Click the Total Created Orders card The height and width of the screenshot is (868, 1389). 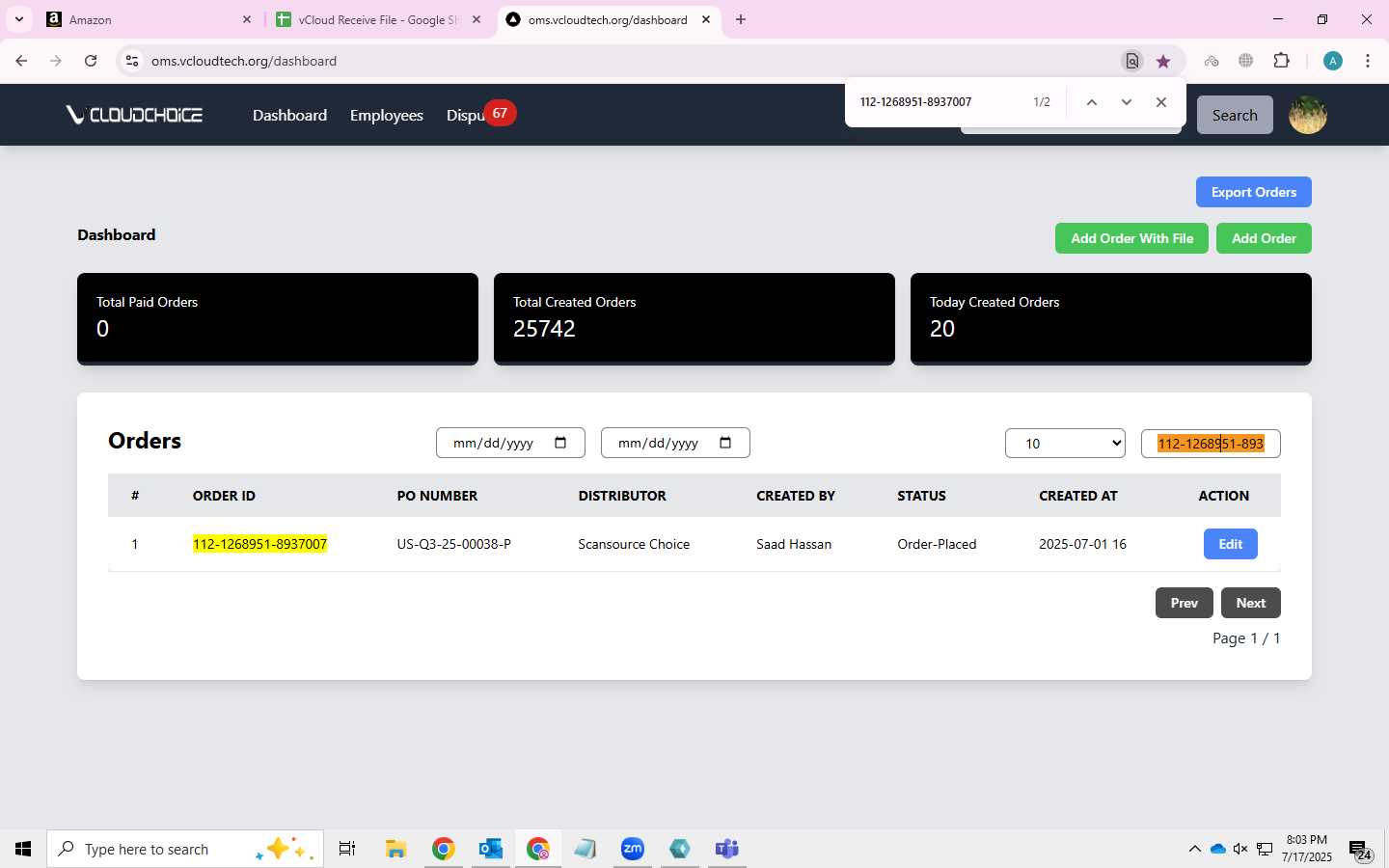pyautogui.click(x=694, y=319)
